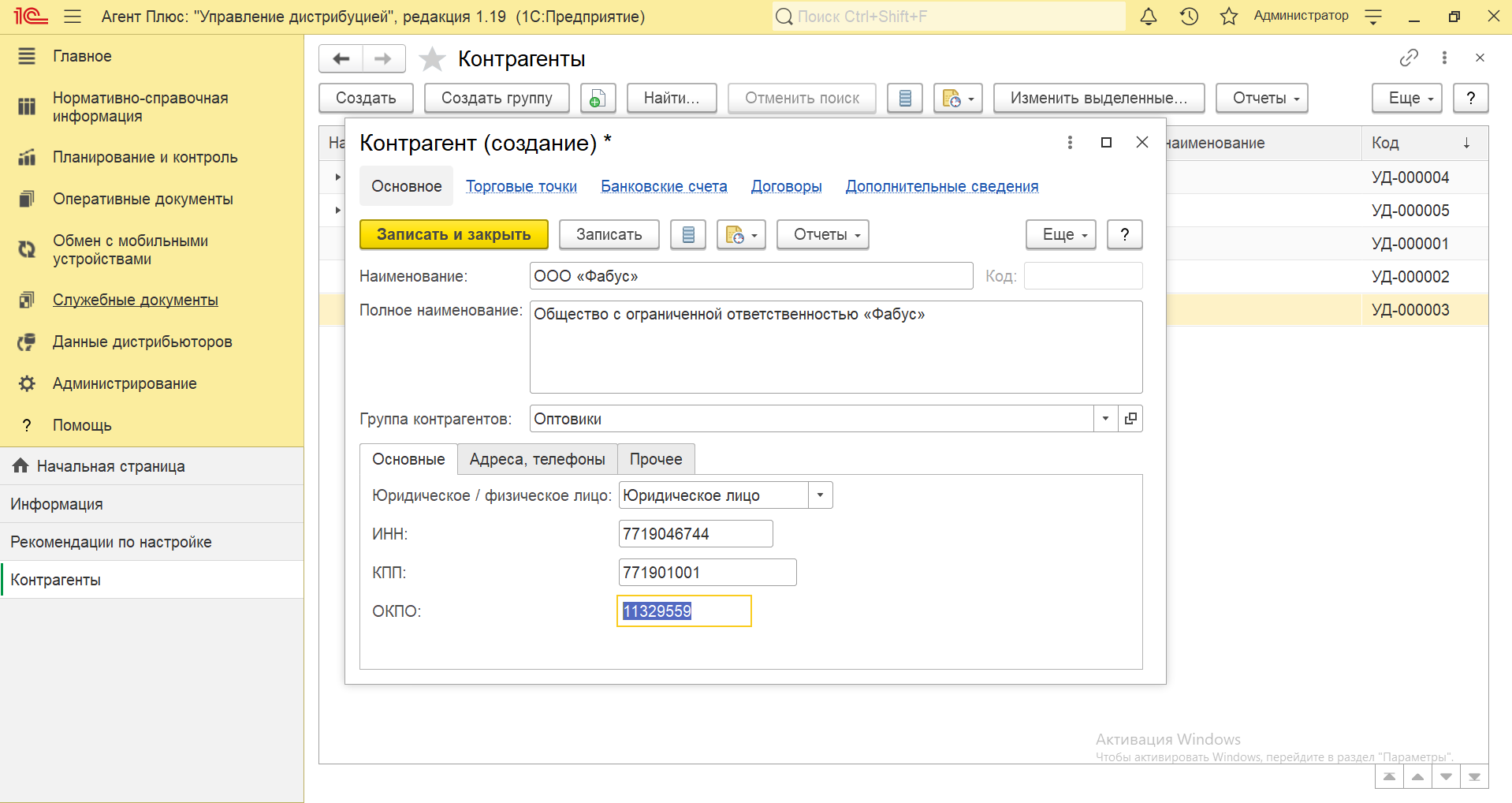Open dialog create-based-on dropdown icon
Viewport: 1512px width, 803px height.
pos(741,235)
